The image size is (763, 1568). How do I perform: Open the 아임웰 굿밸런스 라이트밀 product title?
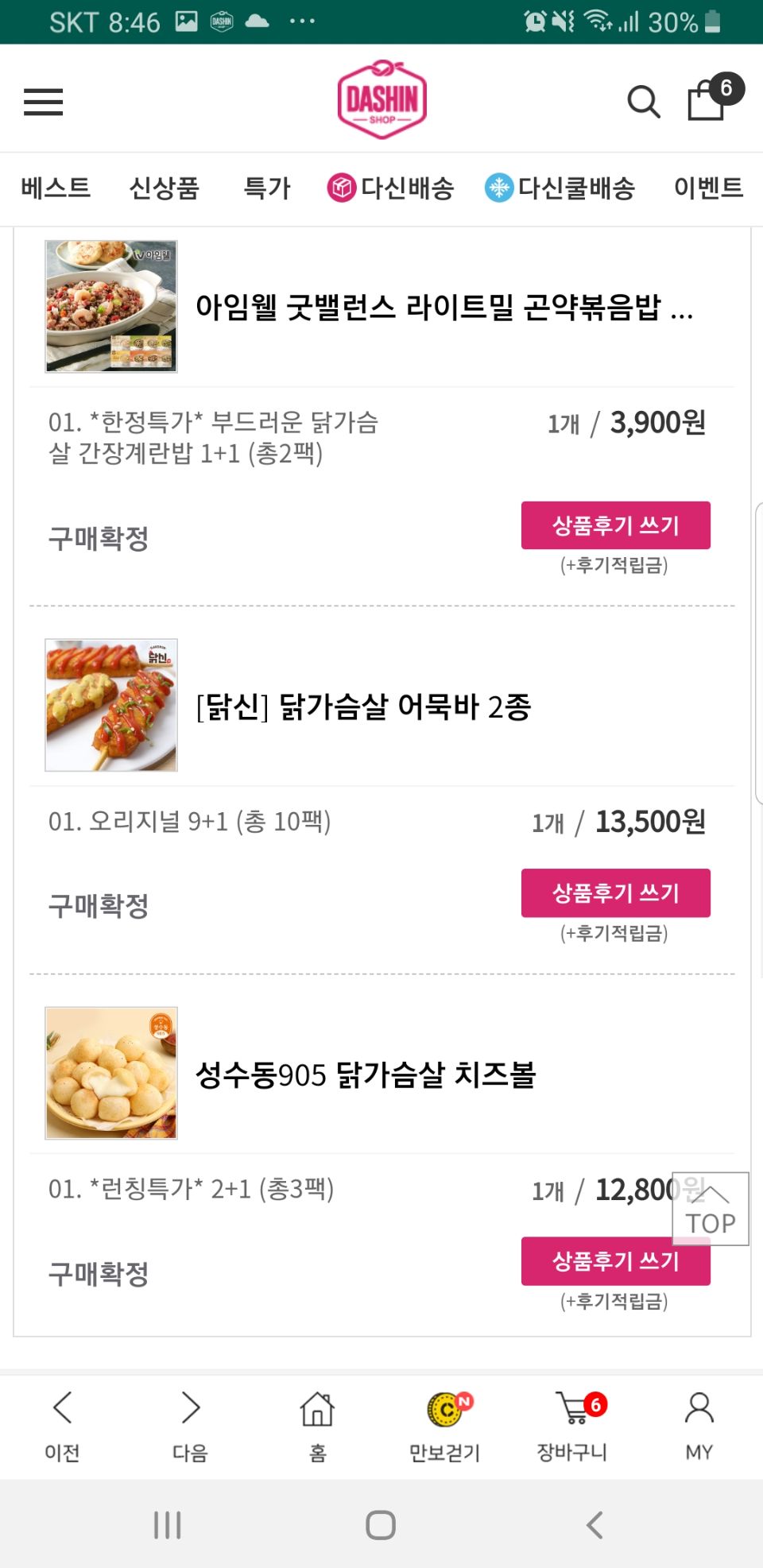444,307
